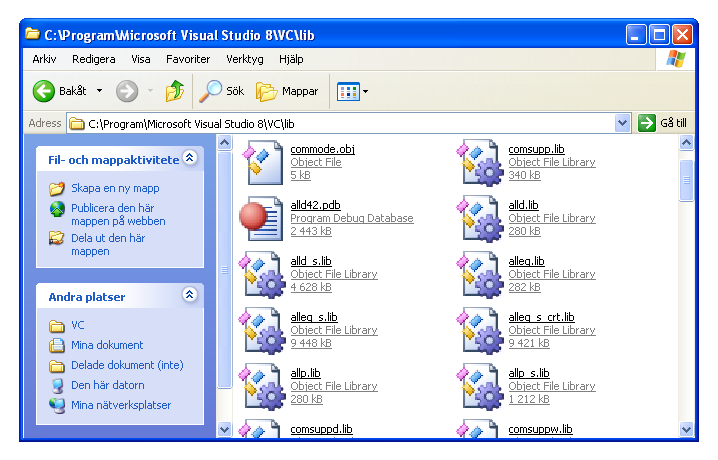Click the Skapa en ny mapp icon
This screenshot has height=460, width=718.
(57, 188)
